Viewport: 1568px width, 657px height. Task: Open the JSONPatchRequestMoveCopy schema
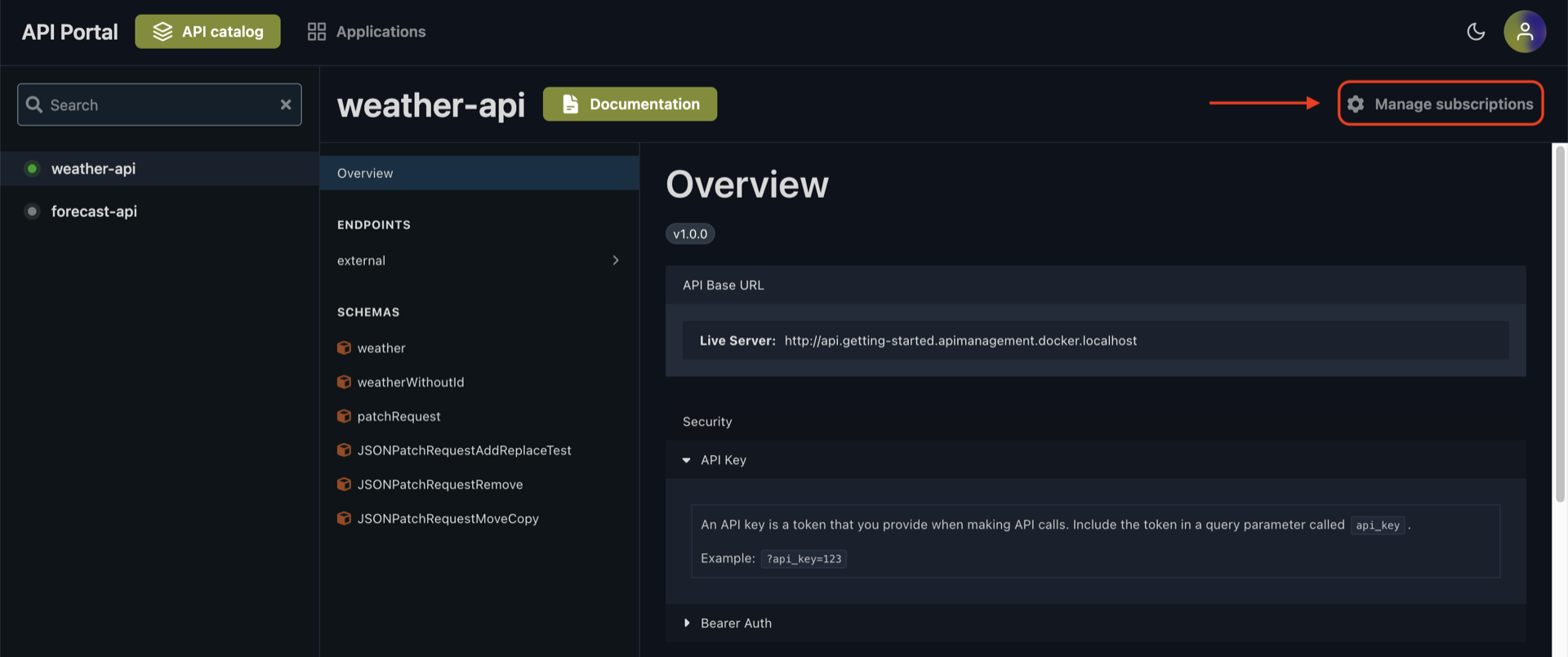point(448,519)
